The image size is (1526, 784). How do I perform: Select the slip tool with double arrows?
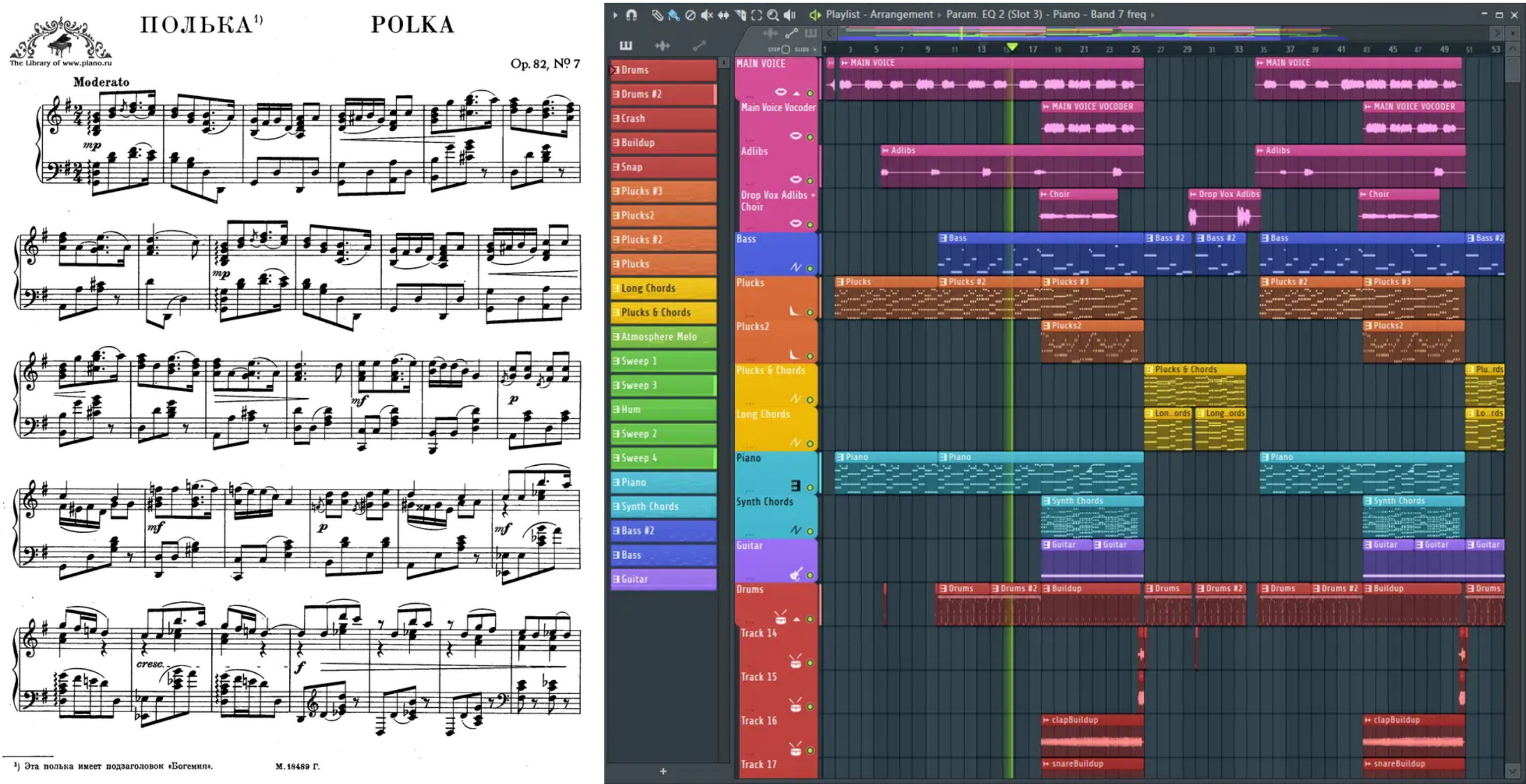pyautogui.click(x=723, y=15)
